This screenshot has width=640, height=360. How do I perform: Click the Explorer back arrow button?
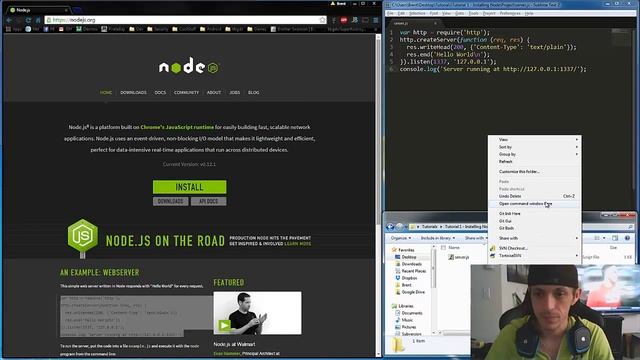click(390, 227)
